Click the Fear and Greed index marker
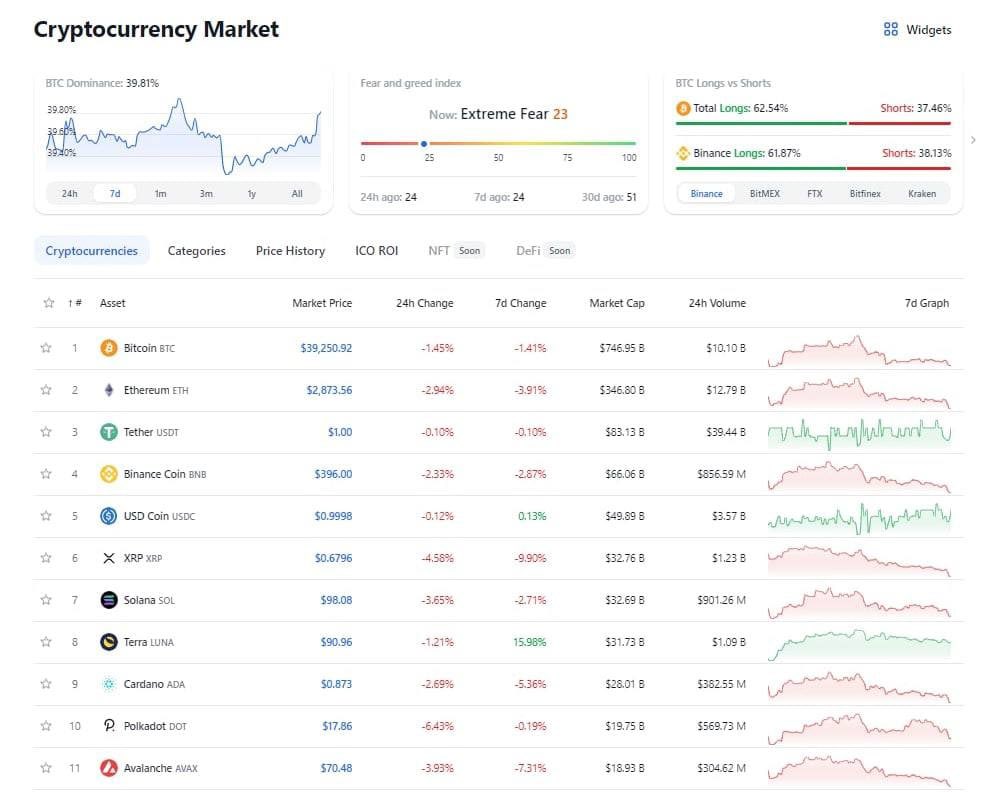This screenshot has width=996, height=792. 424,144
